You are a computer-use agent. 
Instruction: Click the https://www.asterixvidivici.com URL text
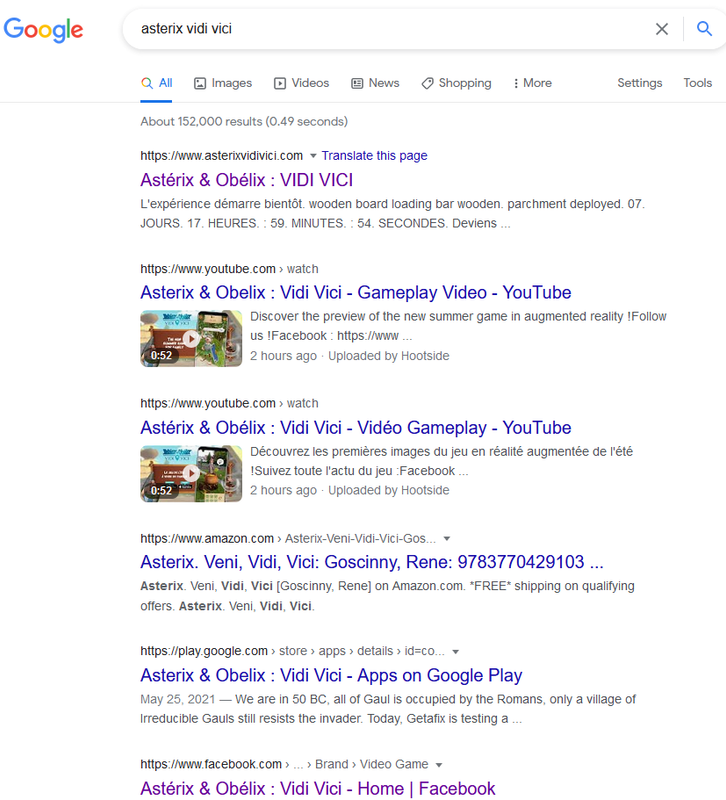[221, 156]
